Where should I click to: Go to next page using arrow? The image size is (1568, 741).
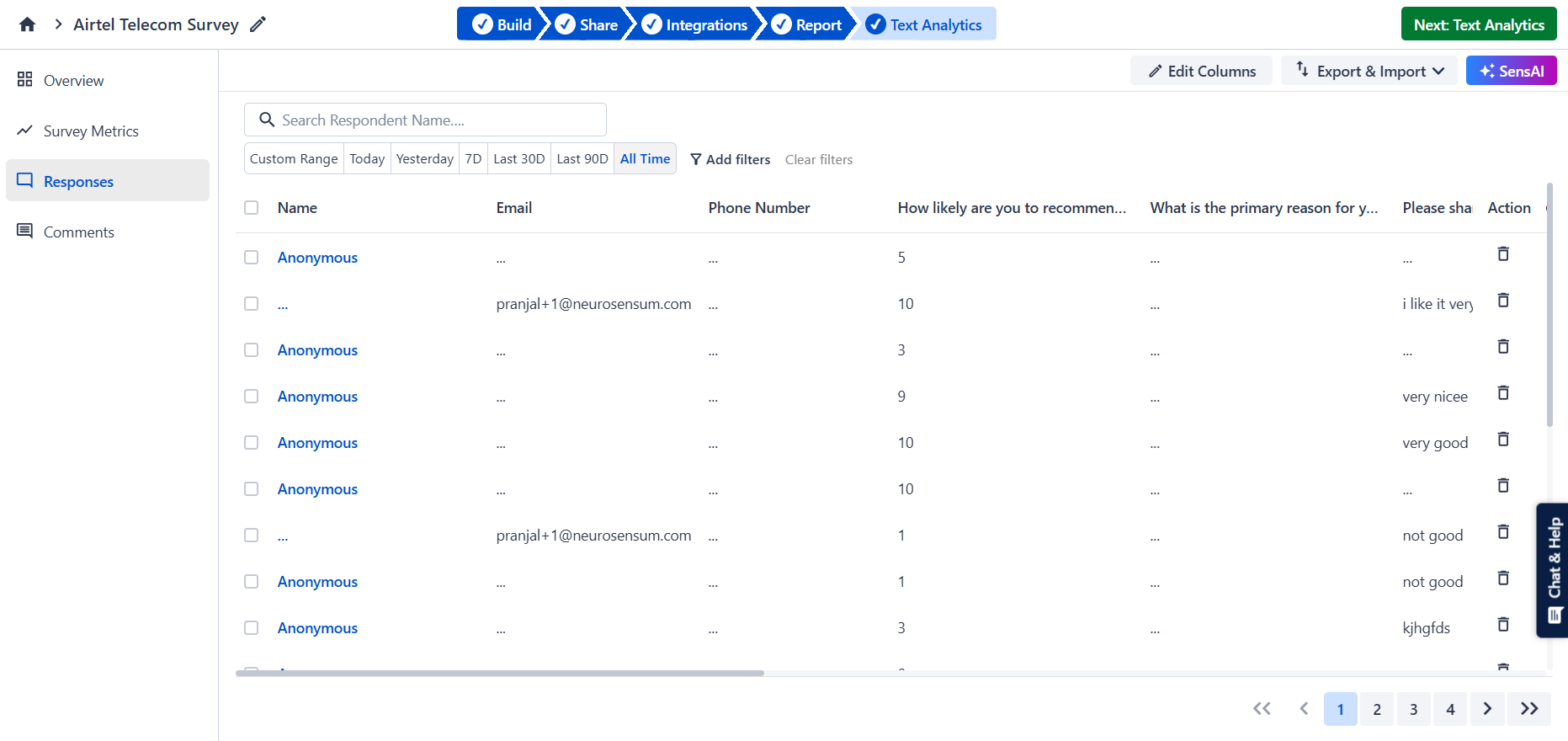point(1487,709)
